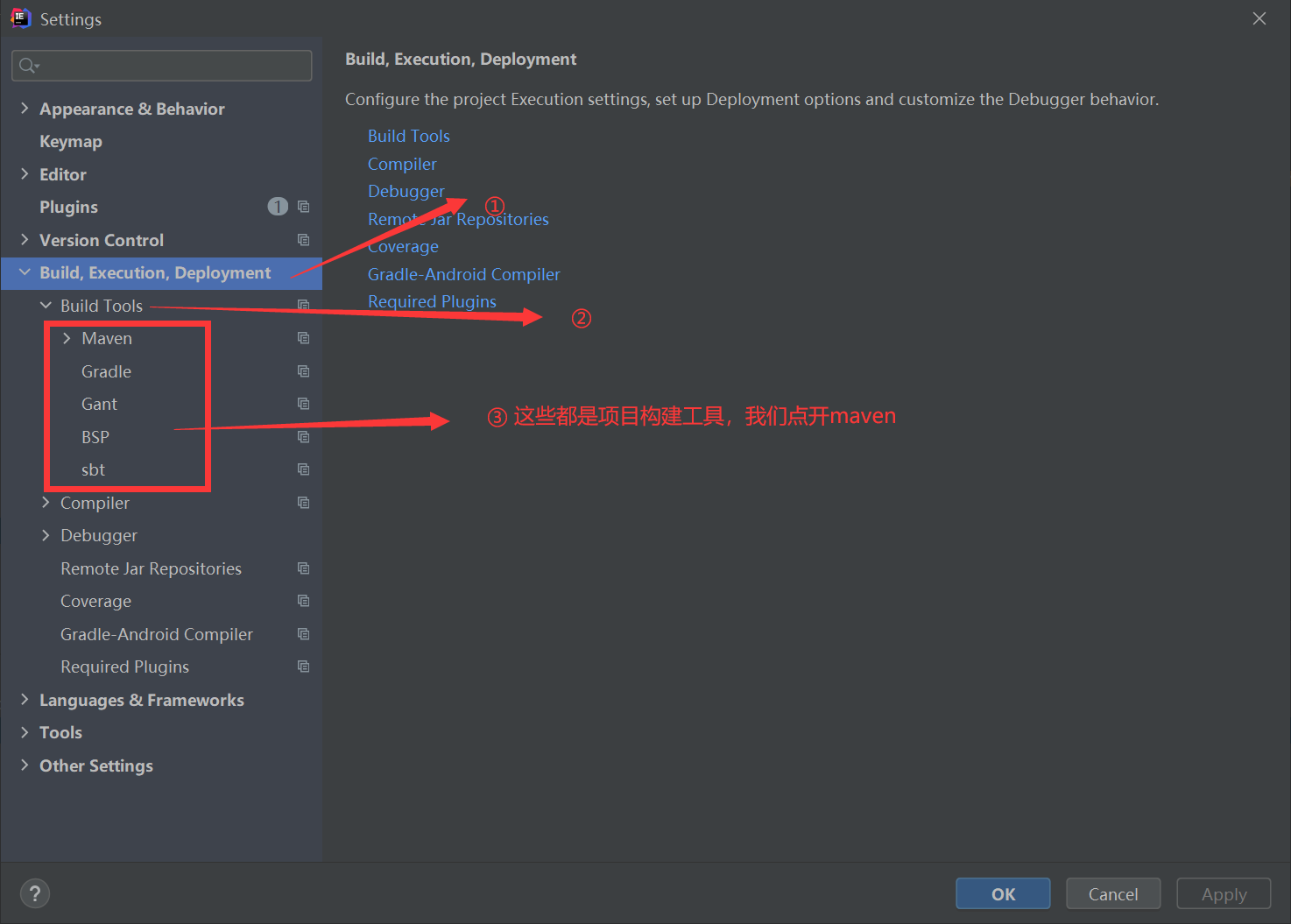1291x924 pixels.
Task: Focus the settings search field
Action: pos(162,66)
